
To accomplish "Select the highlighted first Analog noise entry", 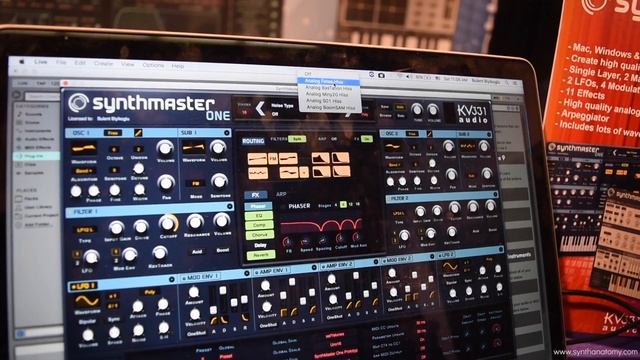I will pyautogui.click(x=329, y=82).
